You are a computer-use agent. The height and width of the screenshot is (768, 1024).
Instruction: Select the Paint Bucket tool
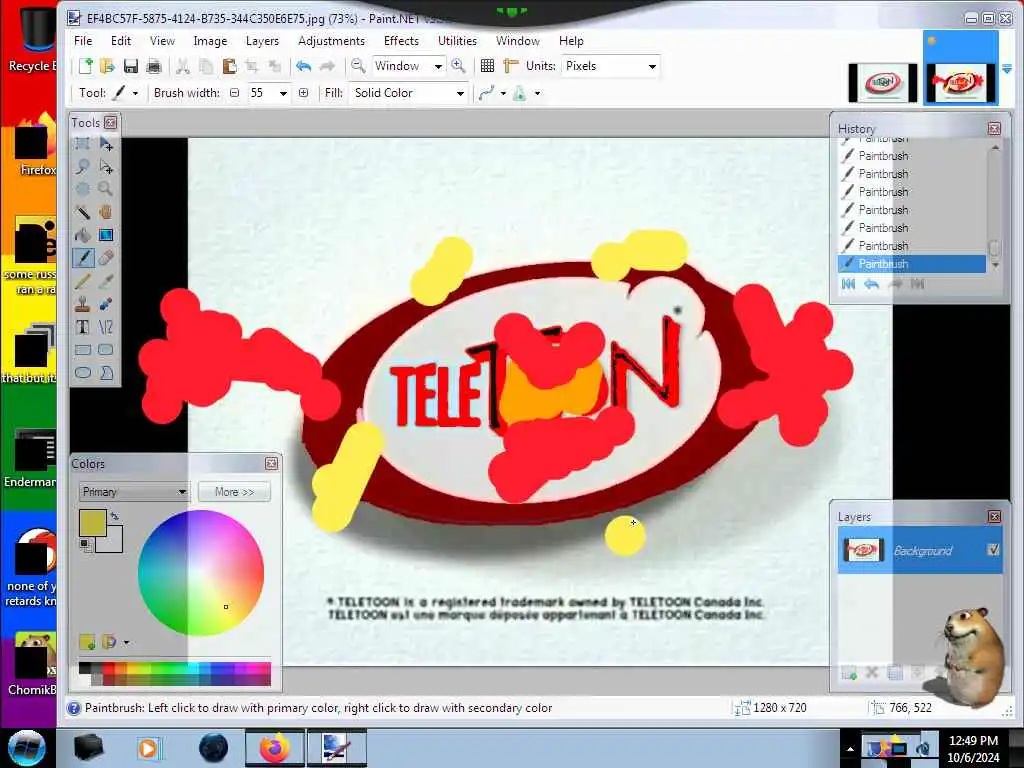click(x=83, y=235)
